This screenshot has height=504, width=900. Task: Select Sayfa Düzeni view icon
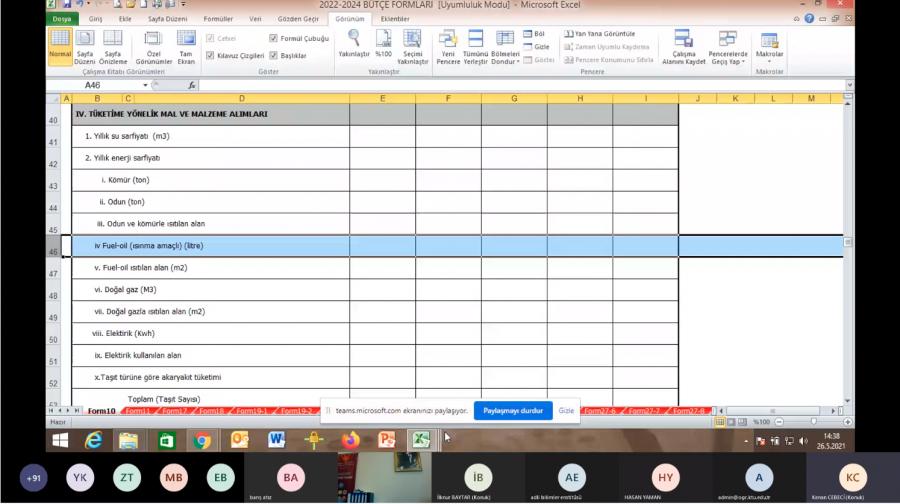(85, 46)
